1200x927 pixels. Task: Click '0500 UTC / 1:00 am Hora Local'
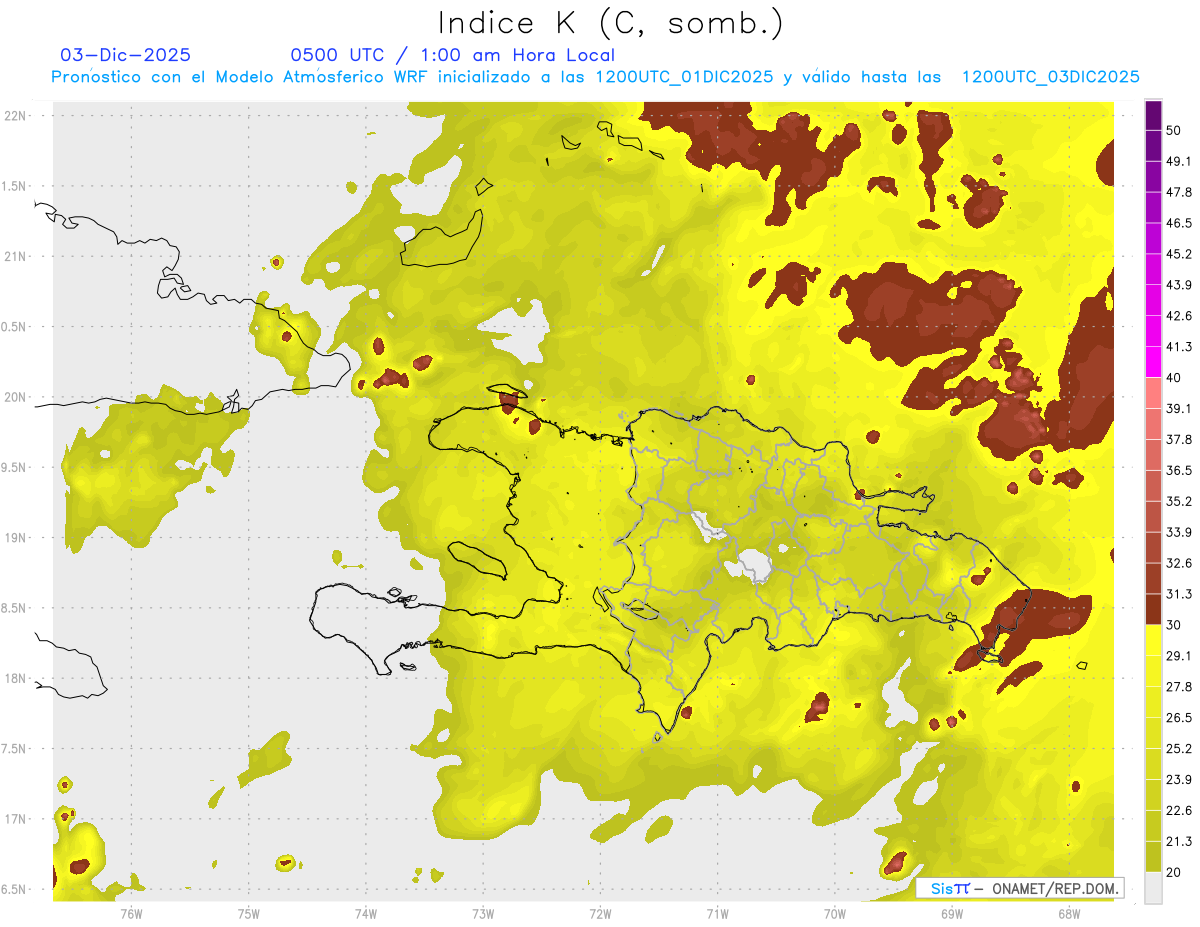tap(452, 55)
